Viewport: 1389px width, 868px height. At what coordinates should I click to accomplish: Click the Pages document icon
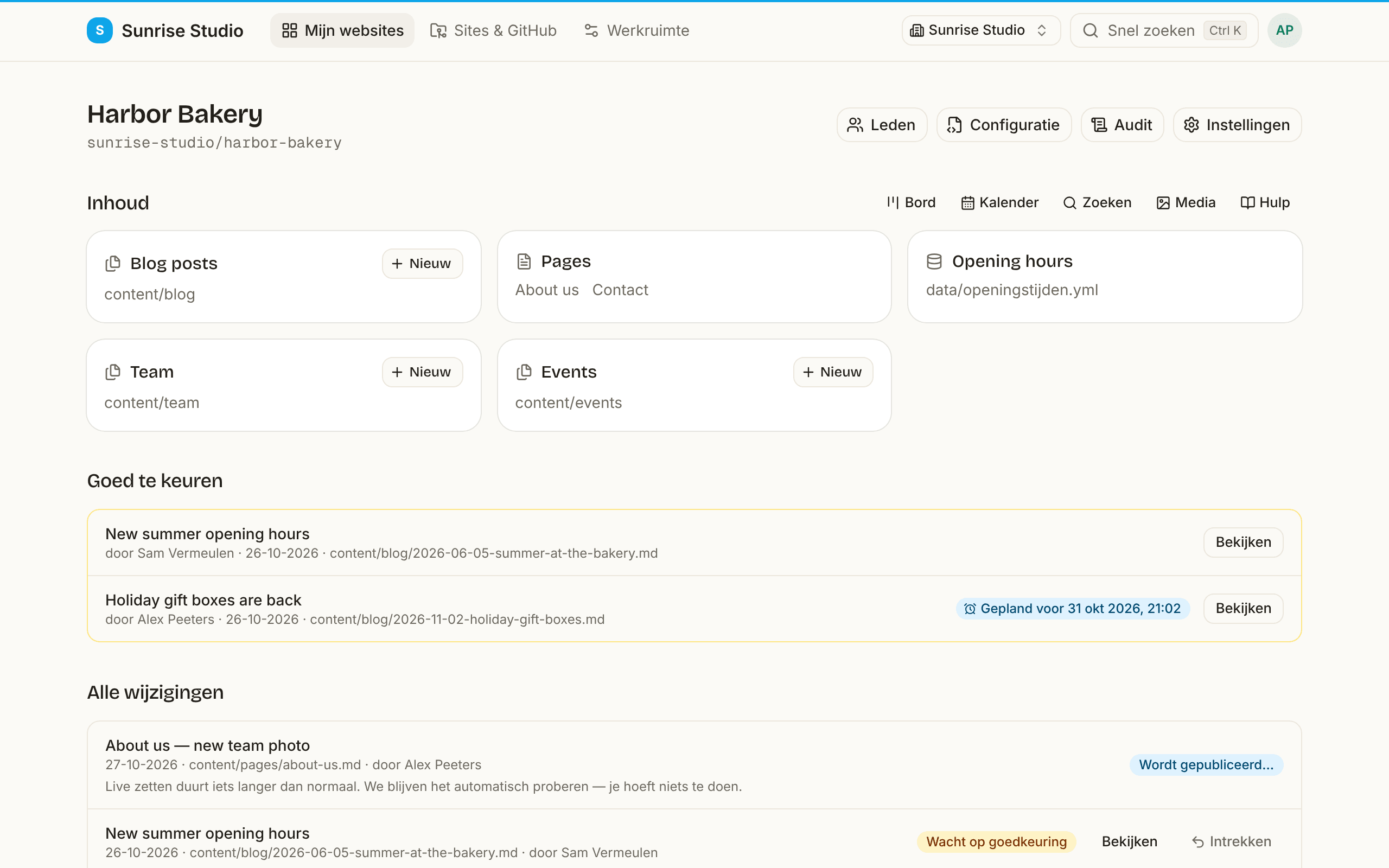(x=524, y=261)
